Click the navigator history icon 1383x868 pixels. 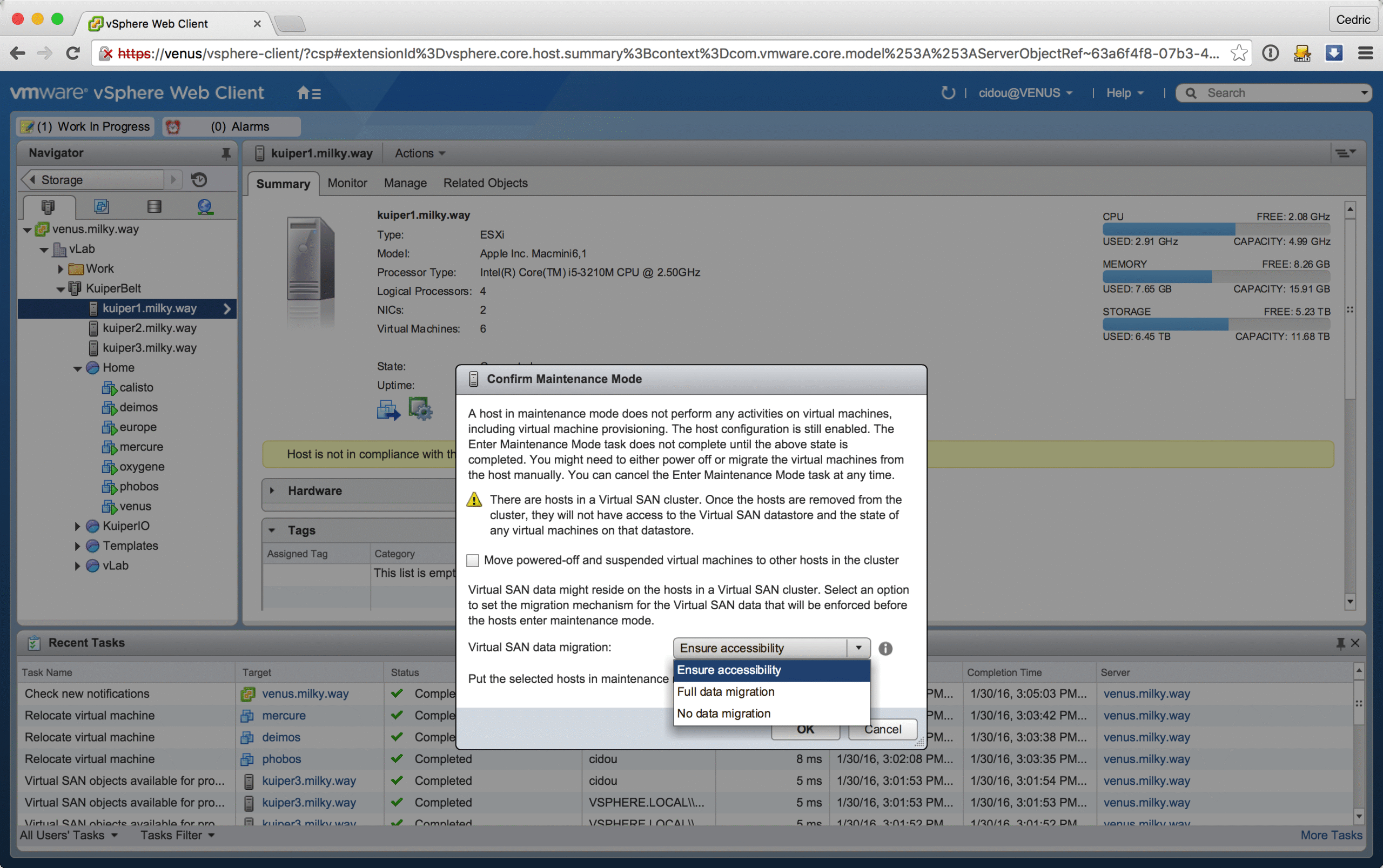199,180
